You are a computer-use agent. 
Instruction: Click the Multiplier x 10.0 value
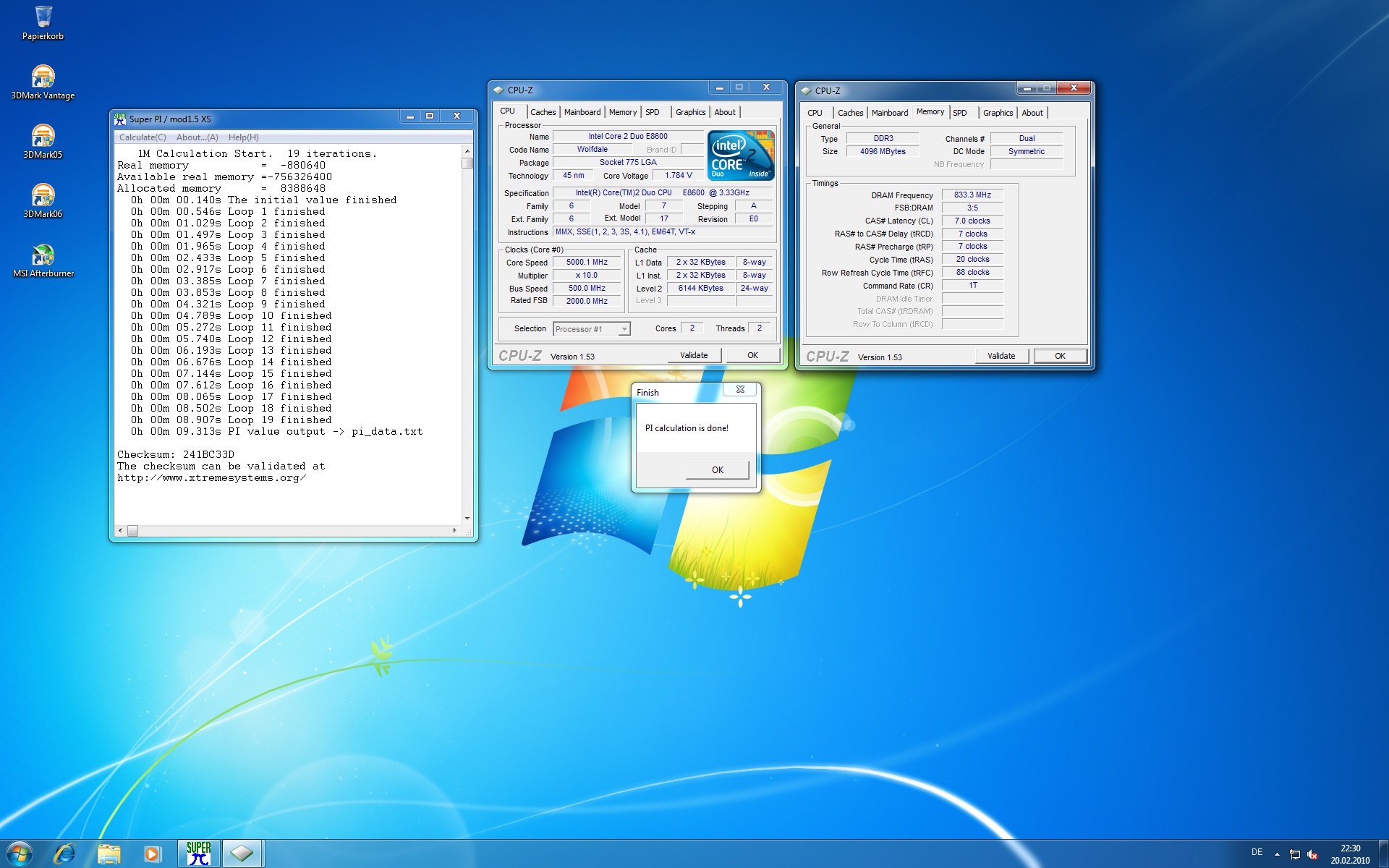(587, 276)
